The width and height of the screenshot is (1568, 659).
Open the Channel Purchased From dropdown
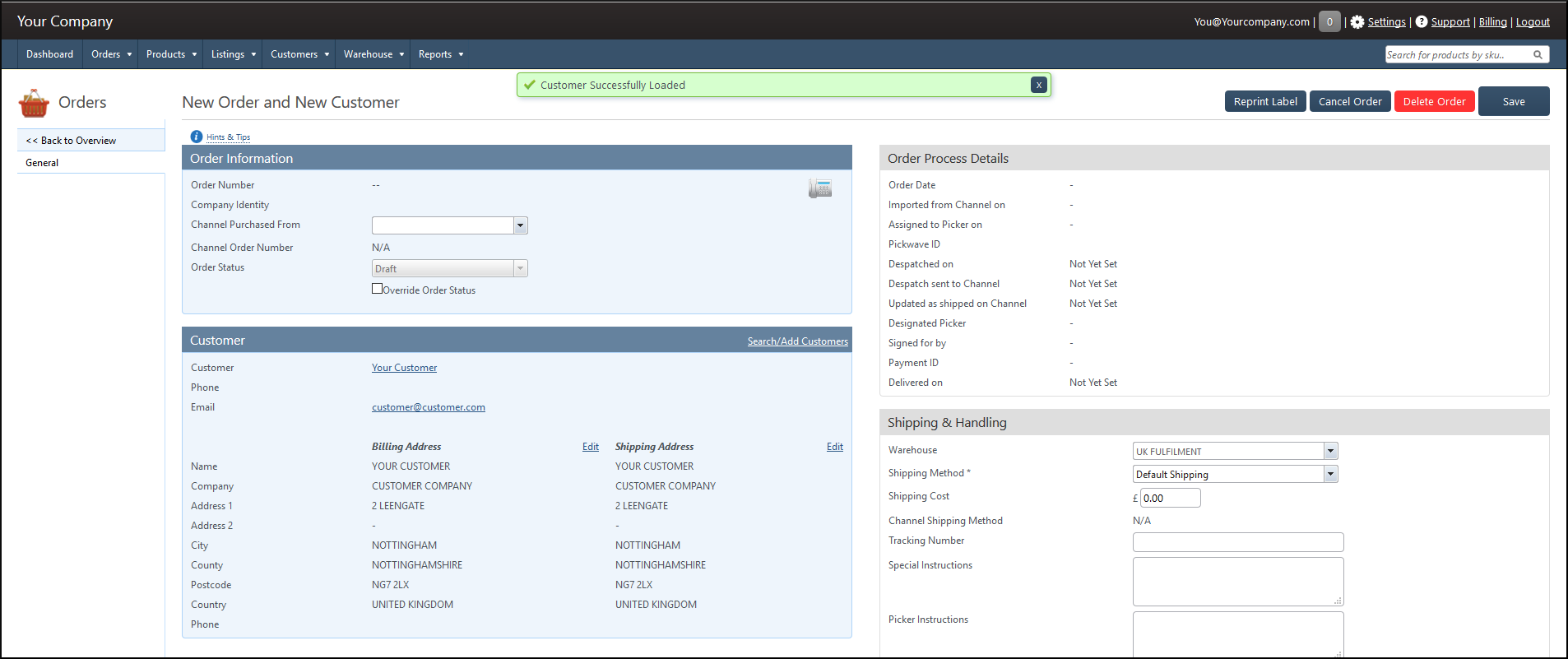(x=450, y=225)
